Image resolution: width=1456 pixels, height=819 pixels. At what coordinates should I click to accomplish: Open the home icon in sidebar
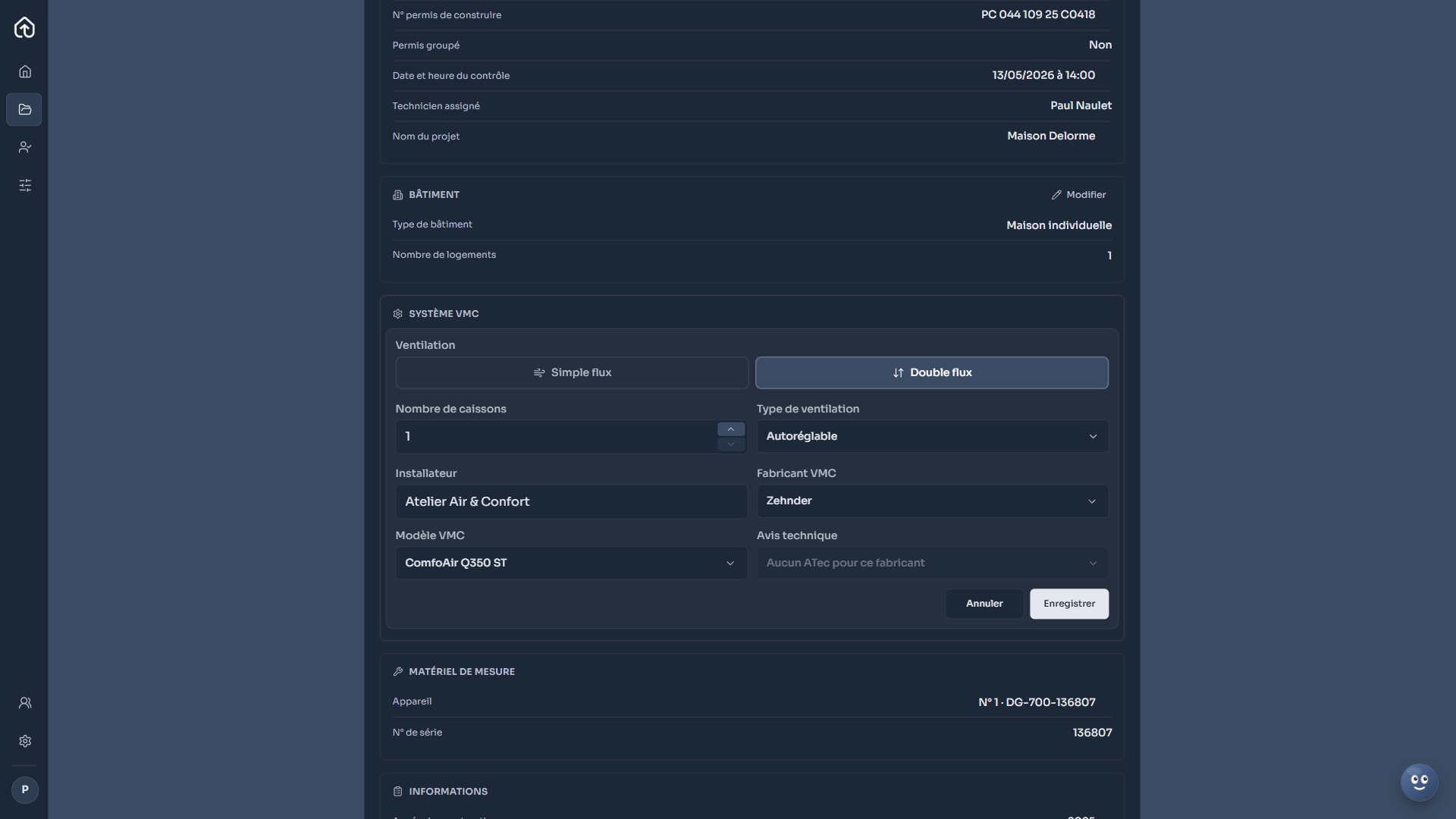[25, 71]
